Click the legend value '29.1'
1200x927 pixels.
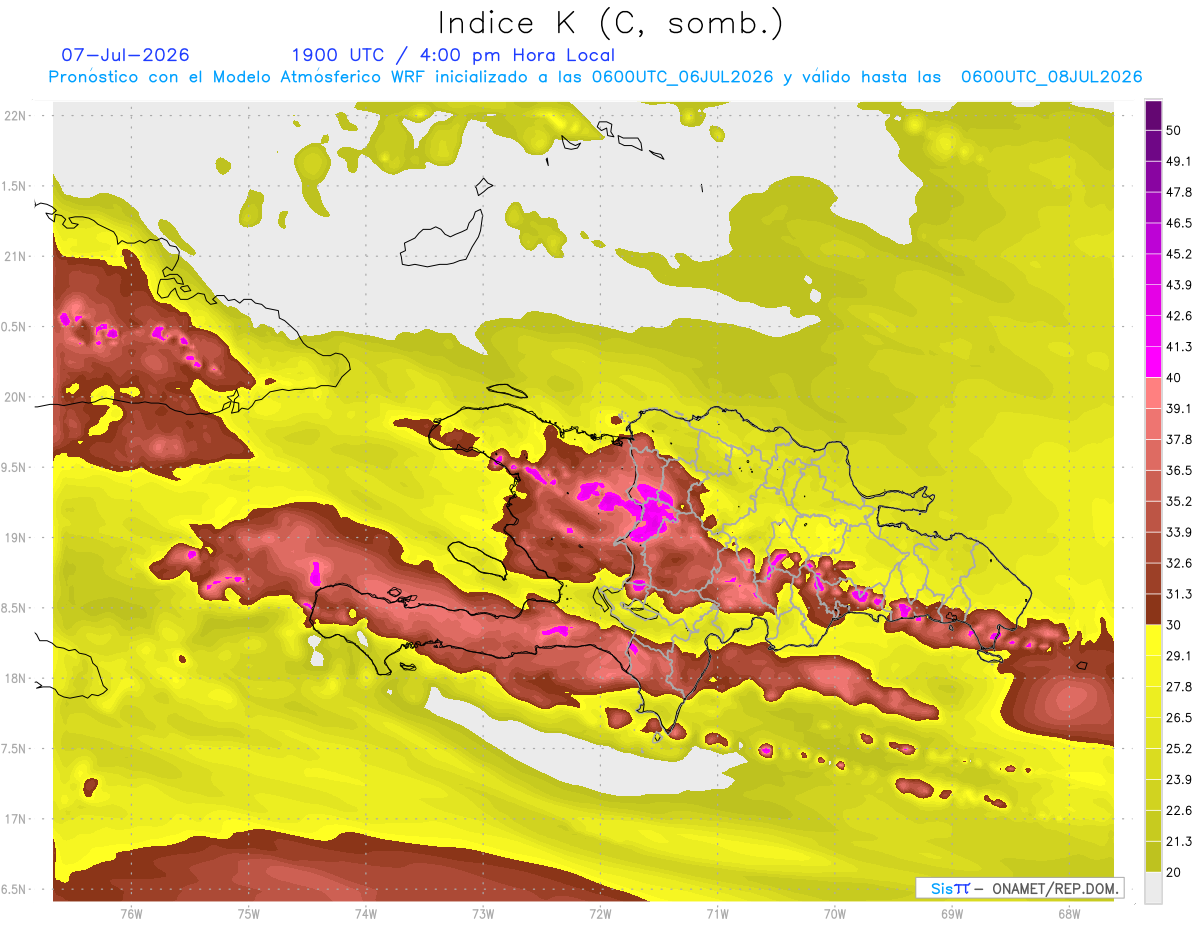pos(1179,655)
